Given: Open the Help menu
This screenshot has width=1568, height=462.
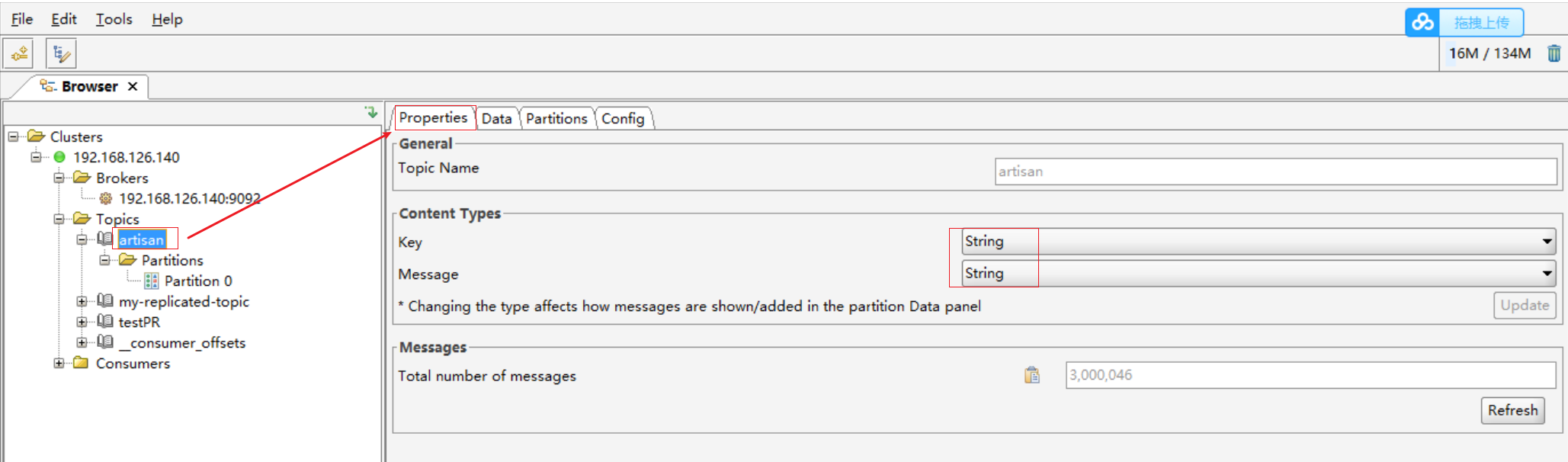Looking at the screenshot, I should 167,19.
